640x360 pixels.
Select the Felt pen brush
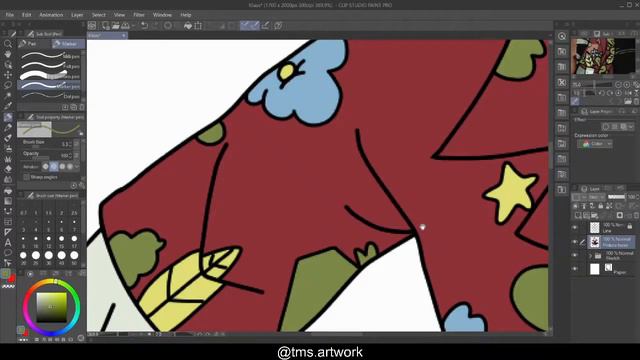[x=49, y=66]
